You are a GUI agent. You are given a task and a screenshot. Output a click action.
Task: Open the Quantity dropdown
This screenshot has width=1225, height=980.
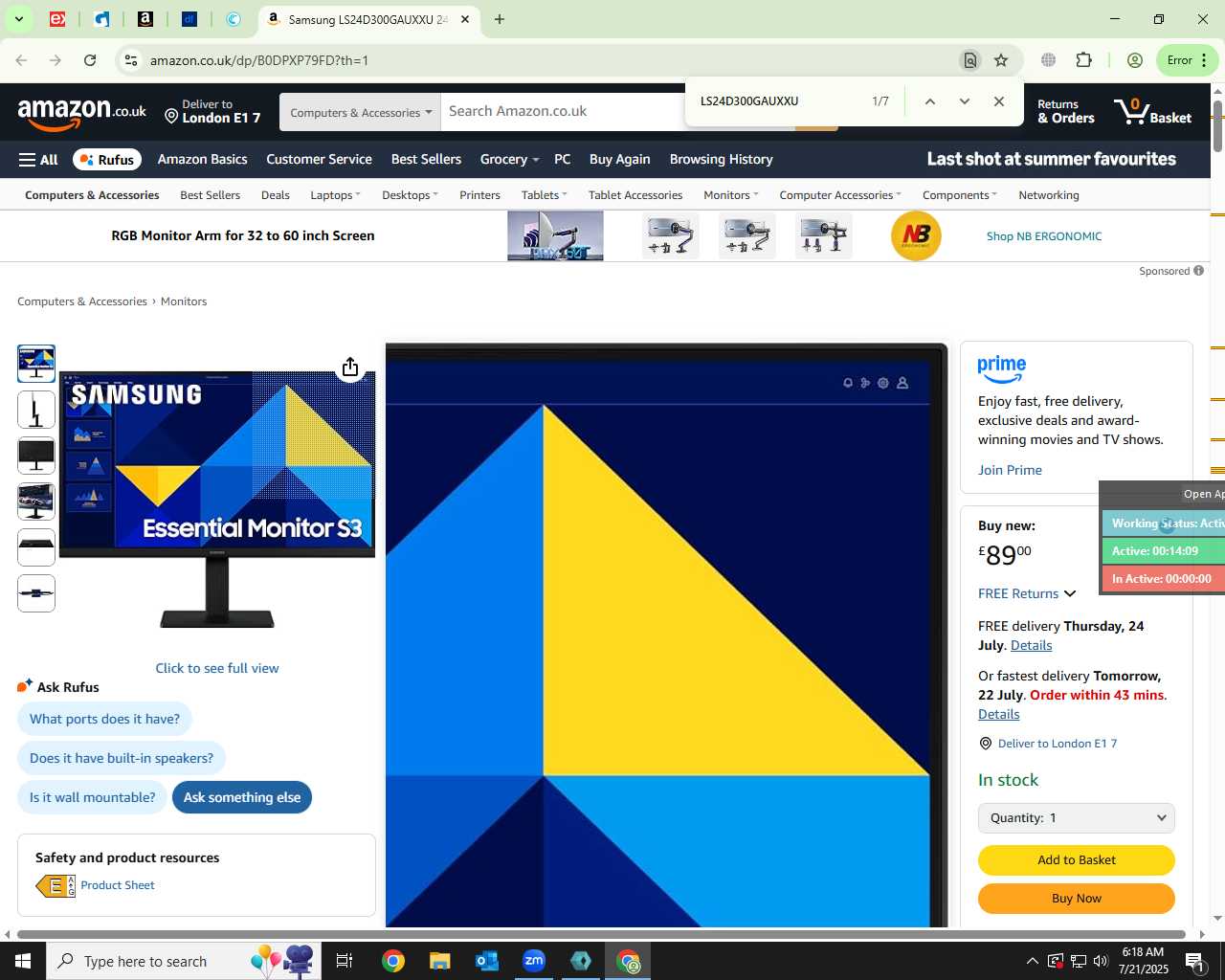tap(1076, 818)
